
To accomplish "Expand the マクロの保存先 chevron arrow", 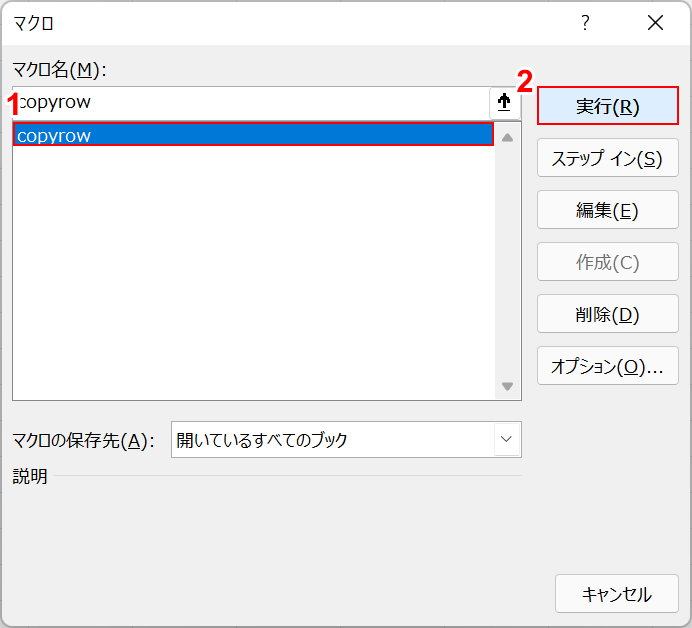I will pyautogui.click(x=507, y=439).
